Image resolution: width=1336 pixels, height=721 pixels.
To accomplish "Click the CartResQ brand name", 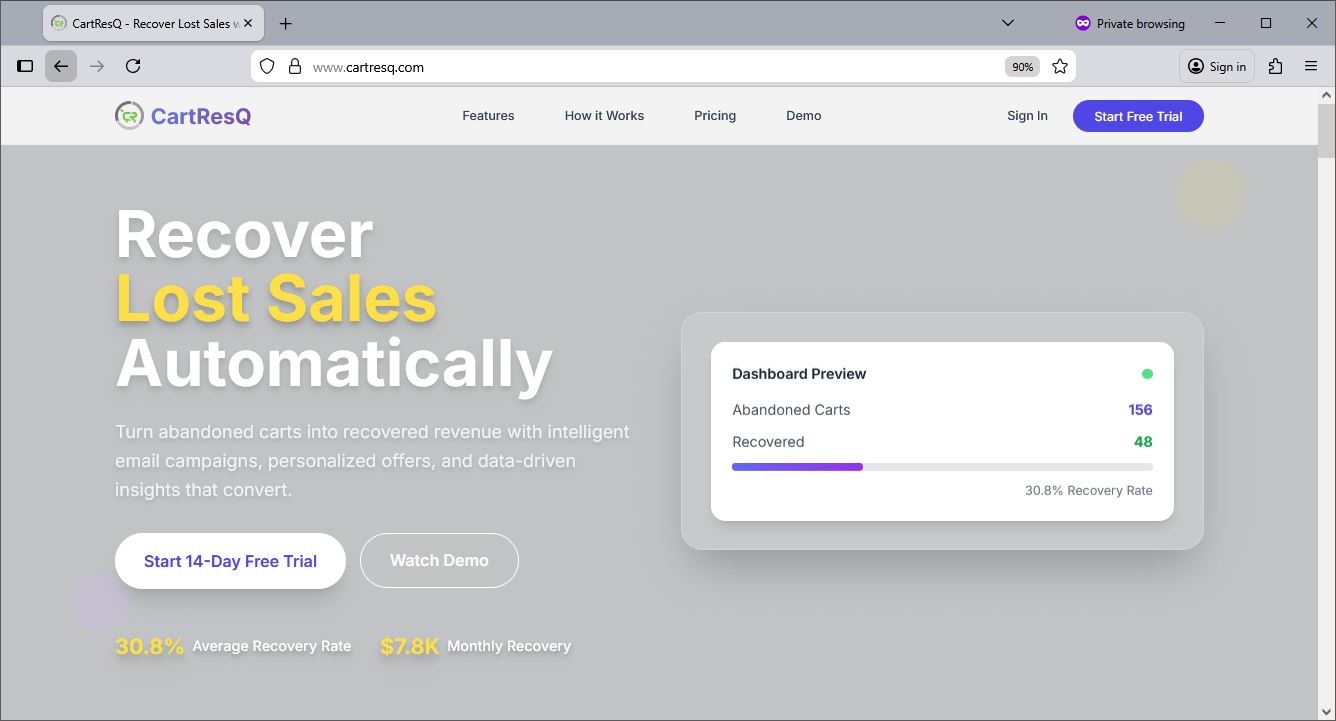I will [201, 116].
